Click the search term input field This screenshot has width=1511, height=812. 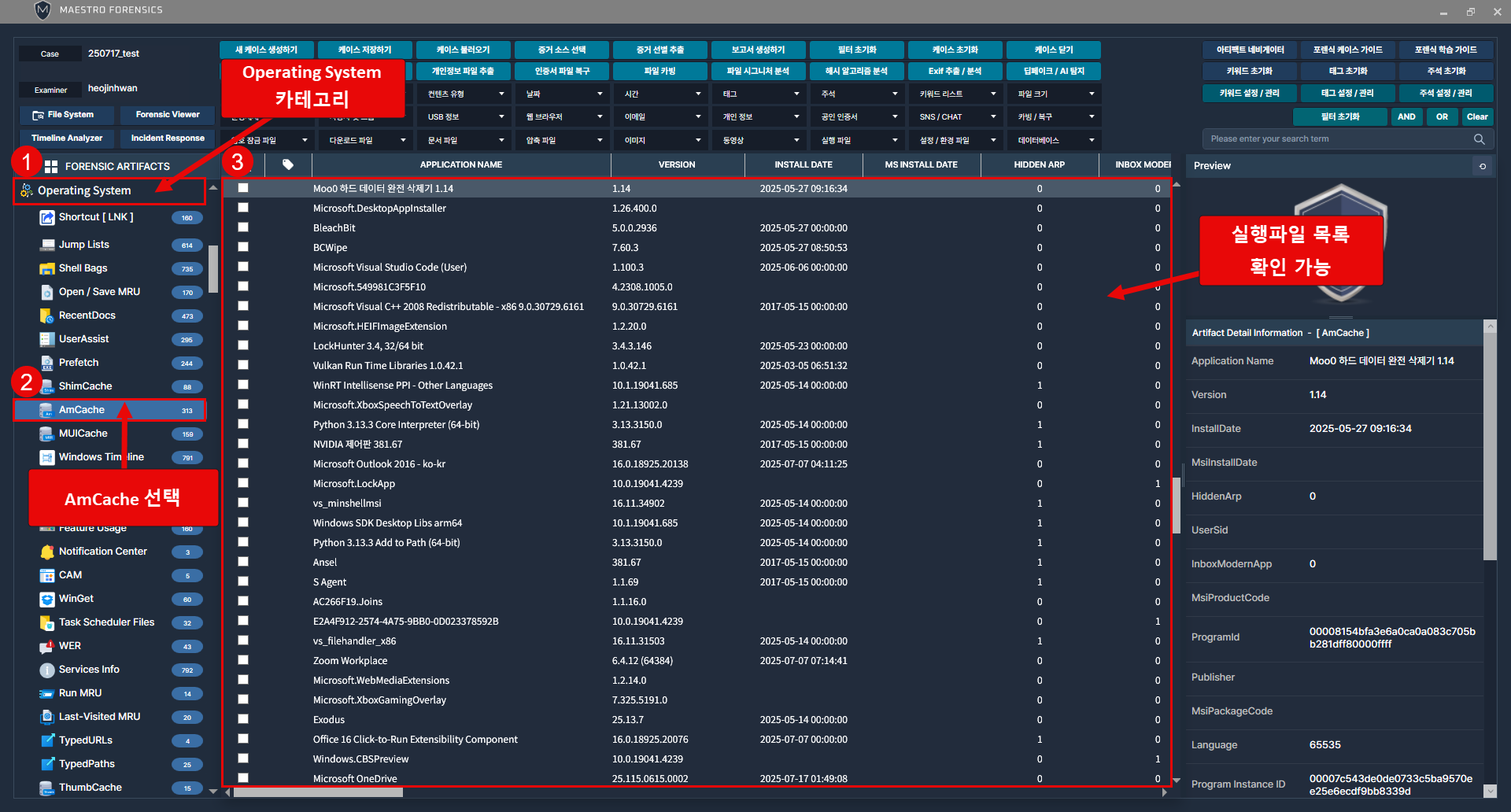tap(1338, 139)
